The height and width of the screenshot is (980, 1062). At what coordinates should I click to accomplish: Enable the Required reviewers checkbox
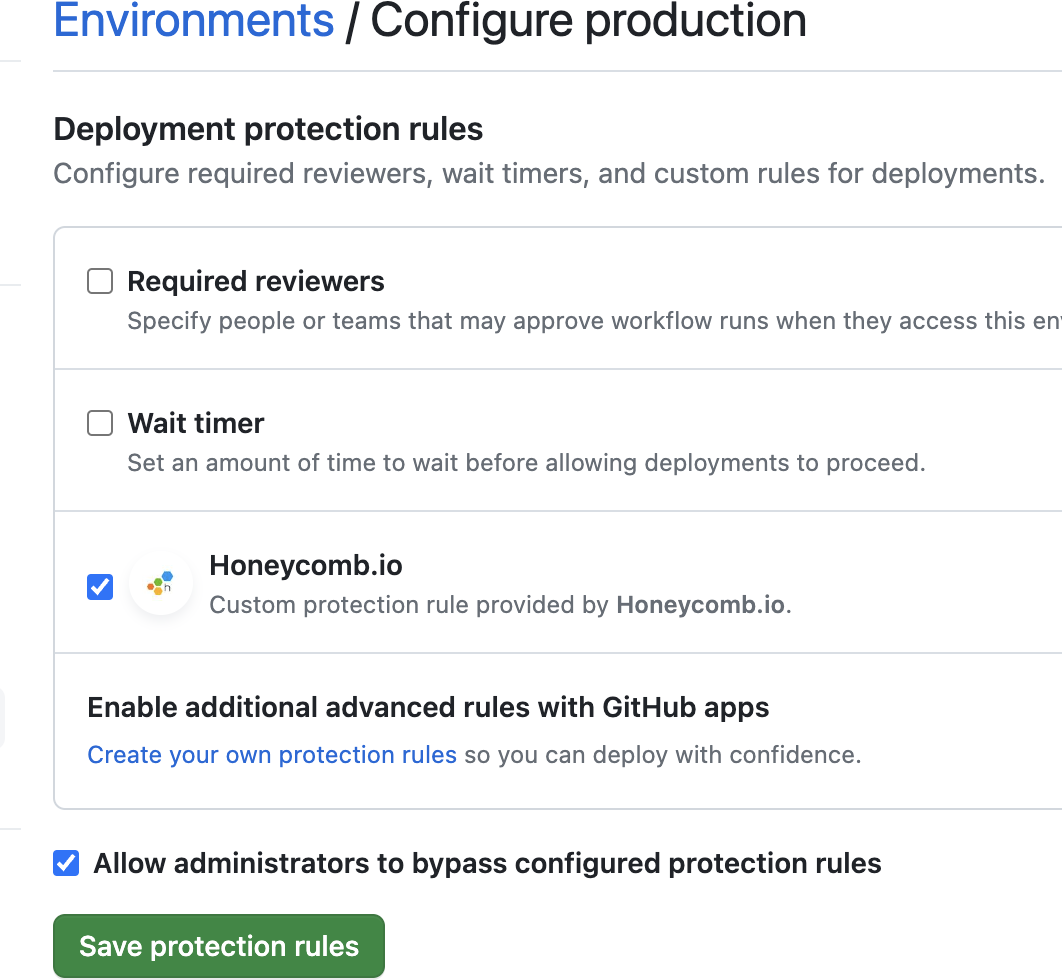tap(99, 281)
